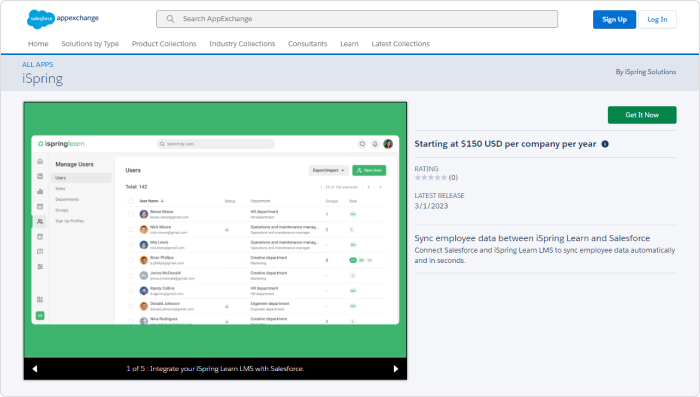Screen dimensions: 700x397
Task: Tick the select-all checkbox in the users table header
Action: (x=131, y=201)
